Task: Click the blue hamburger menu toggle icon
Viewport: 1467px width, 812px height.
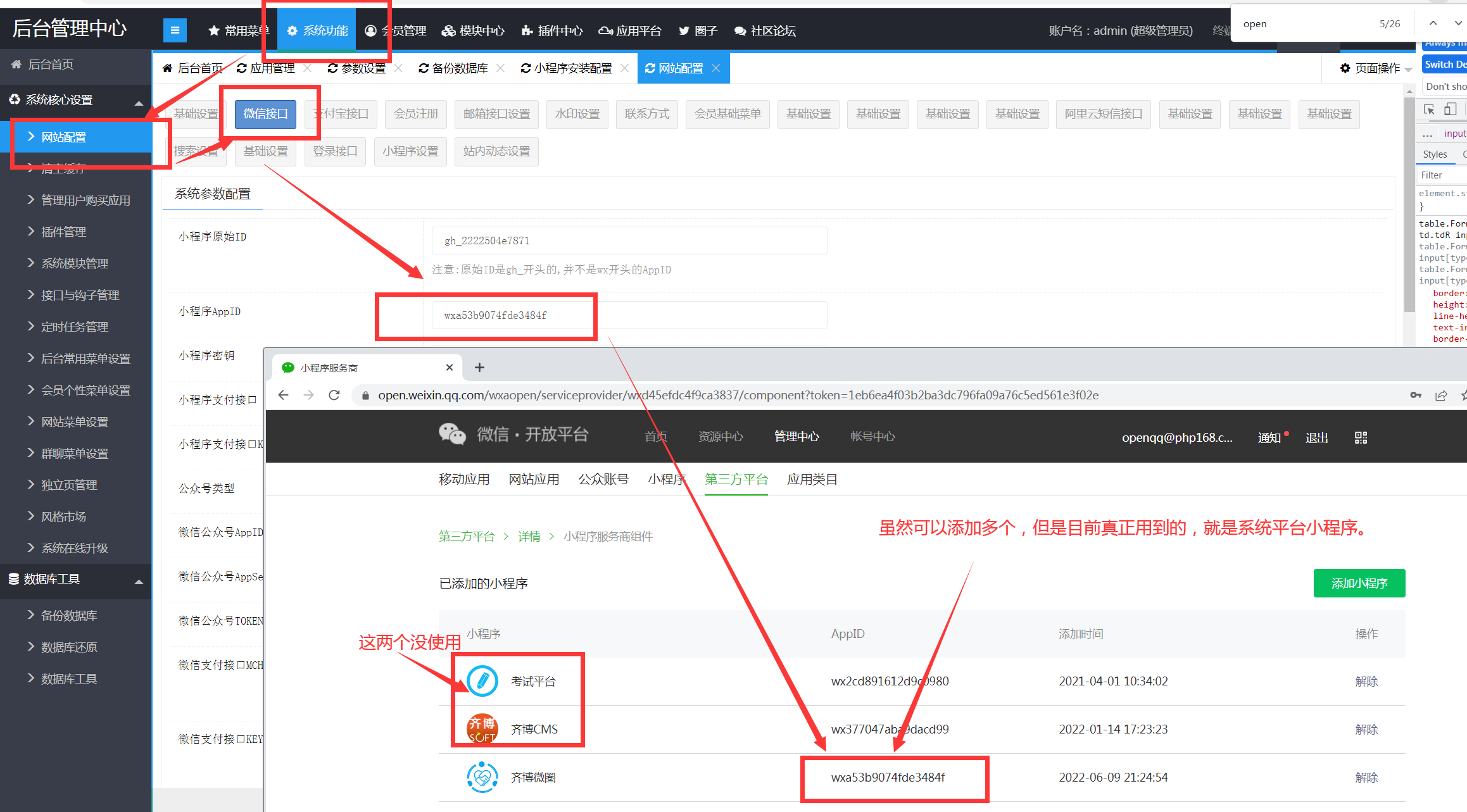Action: [x=175, y=30]
